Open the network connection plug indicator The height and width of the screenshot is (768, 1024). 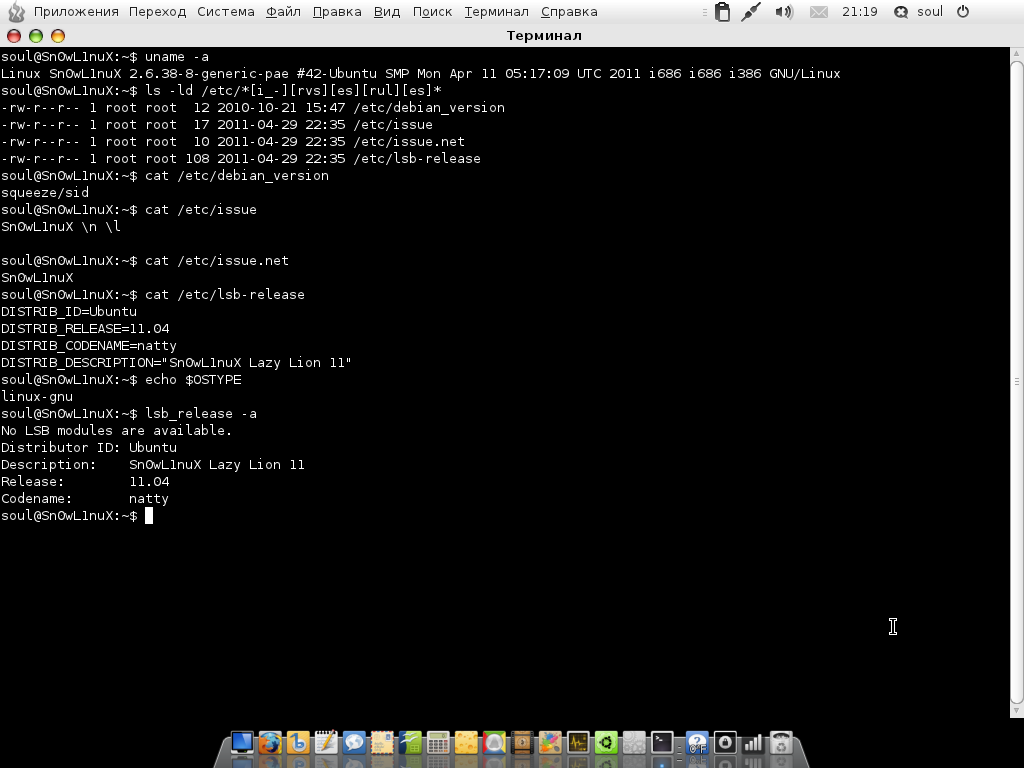pyautogui.click(x=752, y=12)
